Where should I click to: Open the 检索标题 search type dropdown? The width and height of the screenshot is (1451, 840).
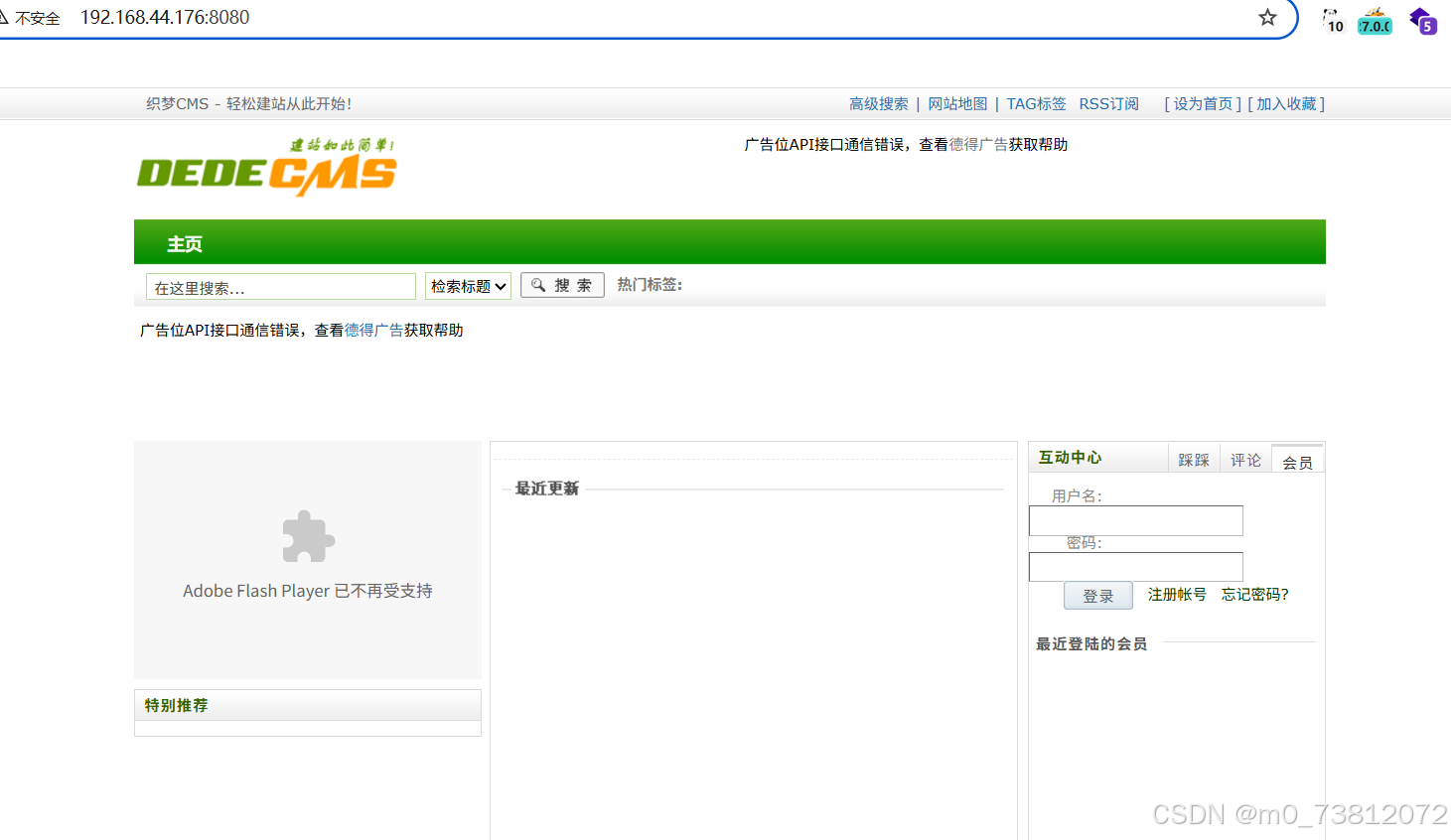tap(468, 286)
